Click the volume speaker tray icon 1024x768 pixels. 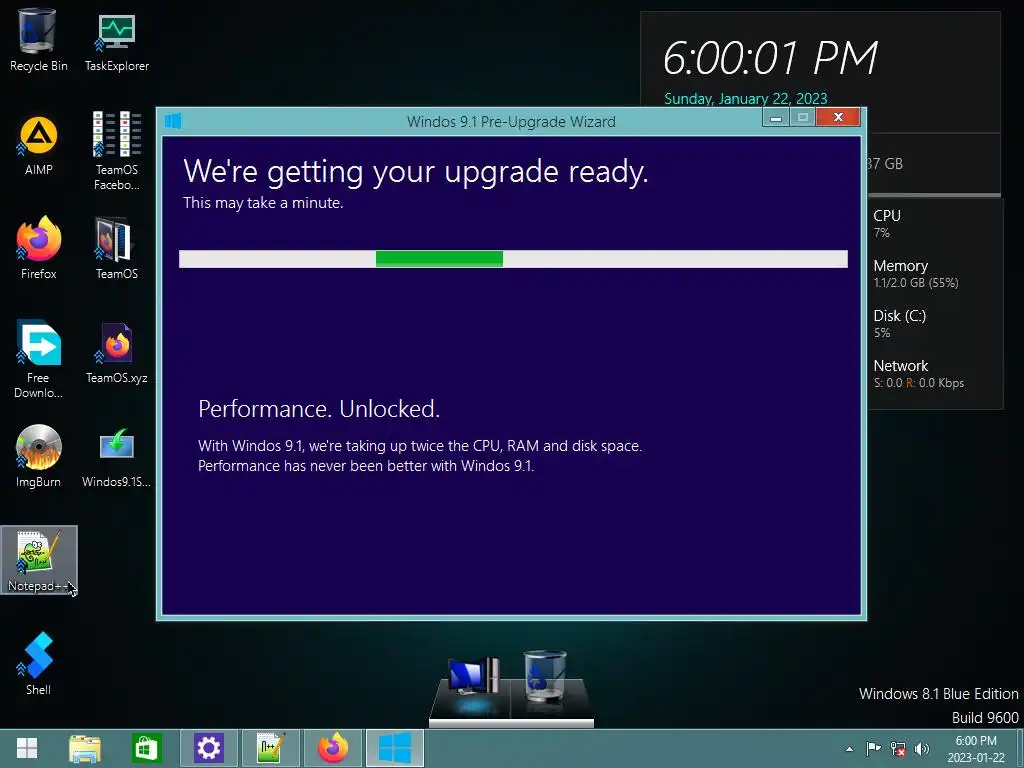pyautogui.click(x=921, y=748)
